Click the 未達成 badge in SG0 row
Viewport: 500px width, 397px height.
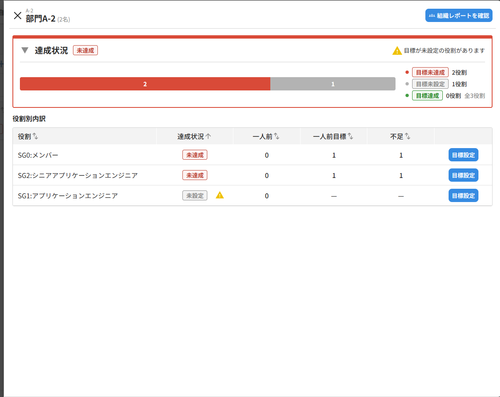(195, 155)
